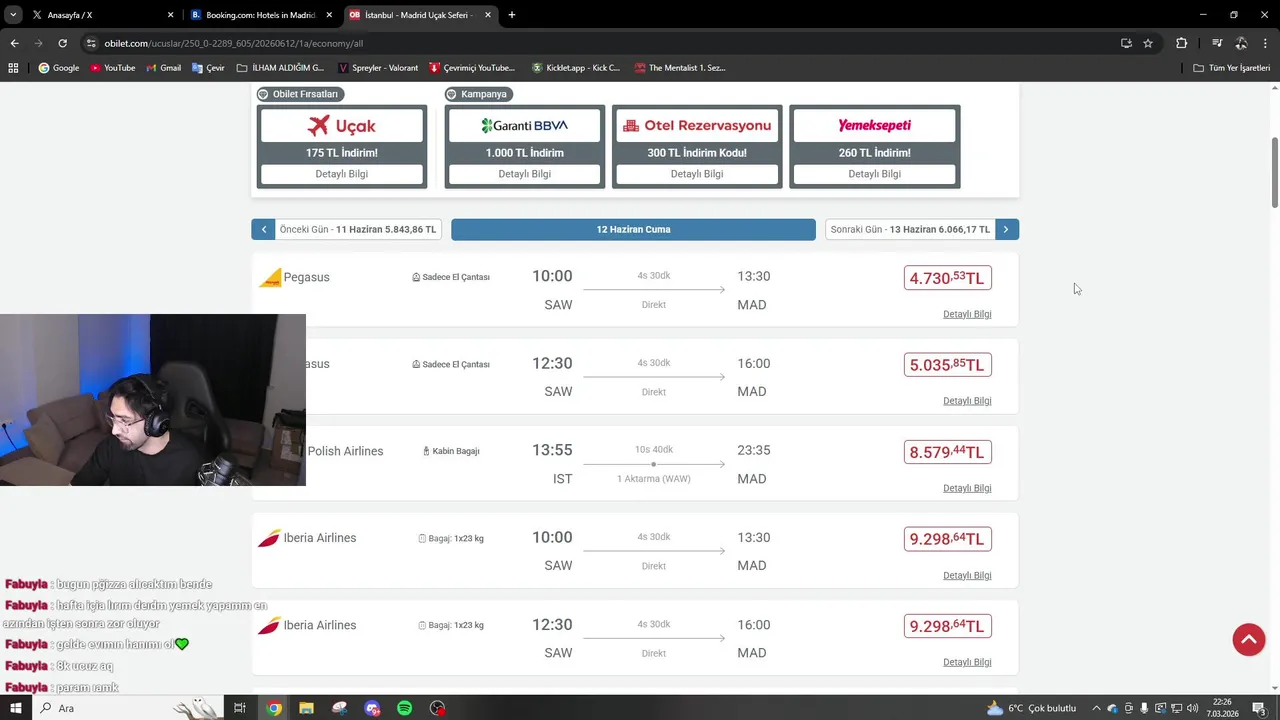
Task: Go to next day with the right chevron
Action: (x=1006, y=229)
